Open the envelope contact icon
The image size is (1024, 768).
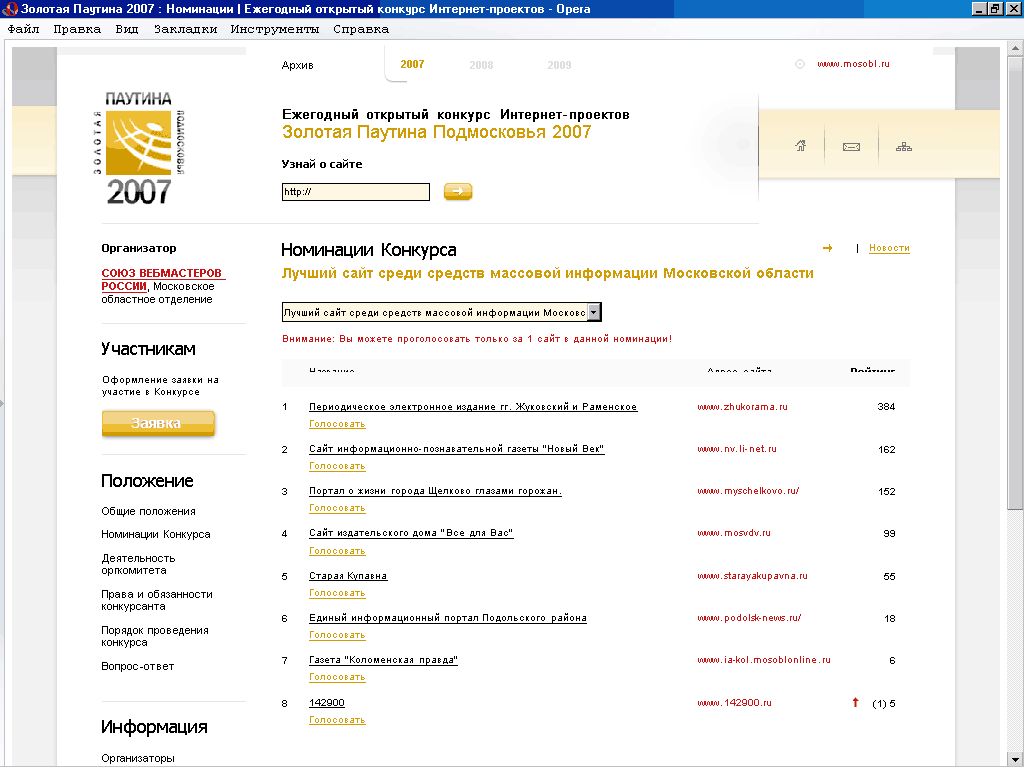[x=851, y=147]
